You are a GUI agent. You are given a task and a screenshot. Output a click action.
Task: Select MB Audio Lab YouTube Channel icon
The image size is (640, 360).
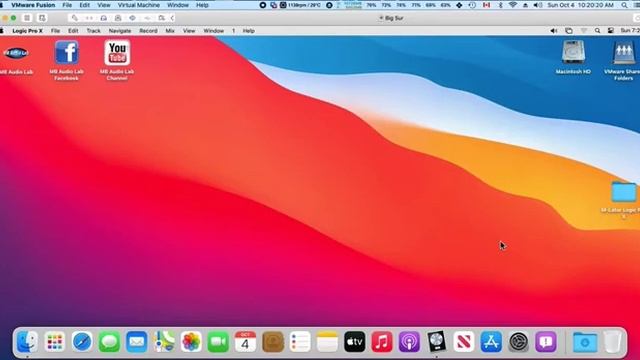tap(117, 60)
